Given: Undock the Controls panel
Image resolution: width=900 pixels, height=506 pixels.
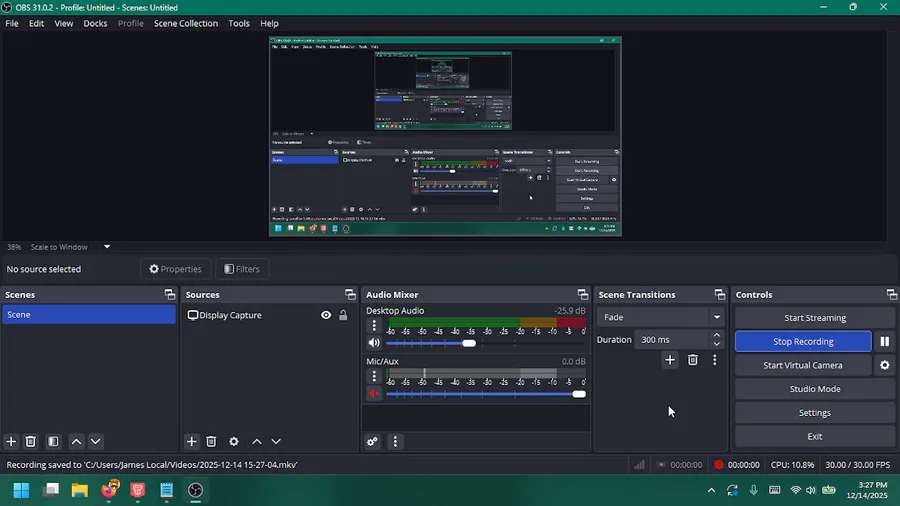Looking at the screenshot, I should tap(891, 294).
